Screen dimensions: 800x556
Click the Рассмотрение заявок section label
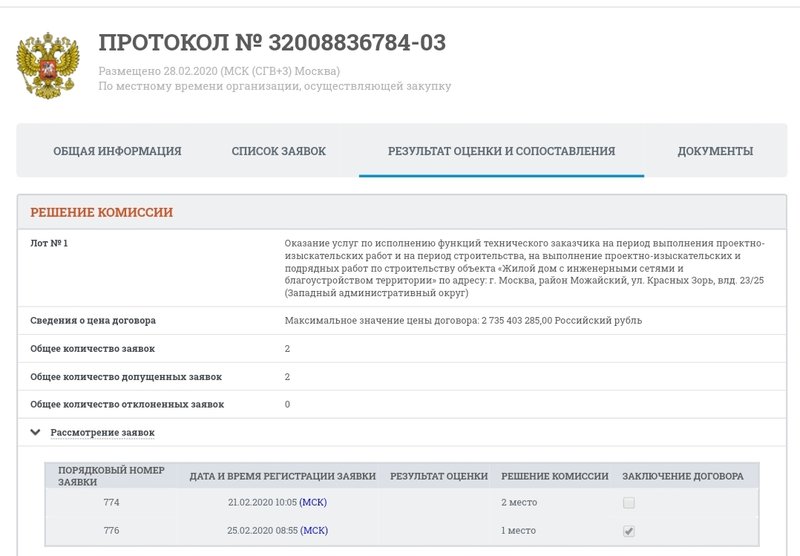point(102,433)
